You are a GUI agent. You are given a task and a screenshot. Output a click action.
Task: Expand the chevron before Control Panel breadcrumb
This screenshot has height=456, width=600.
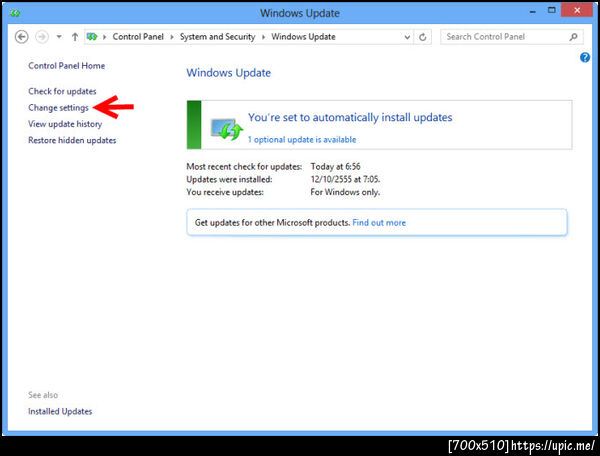tap(104, 37)
